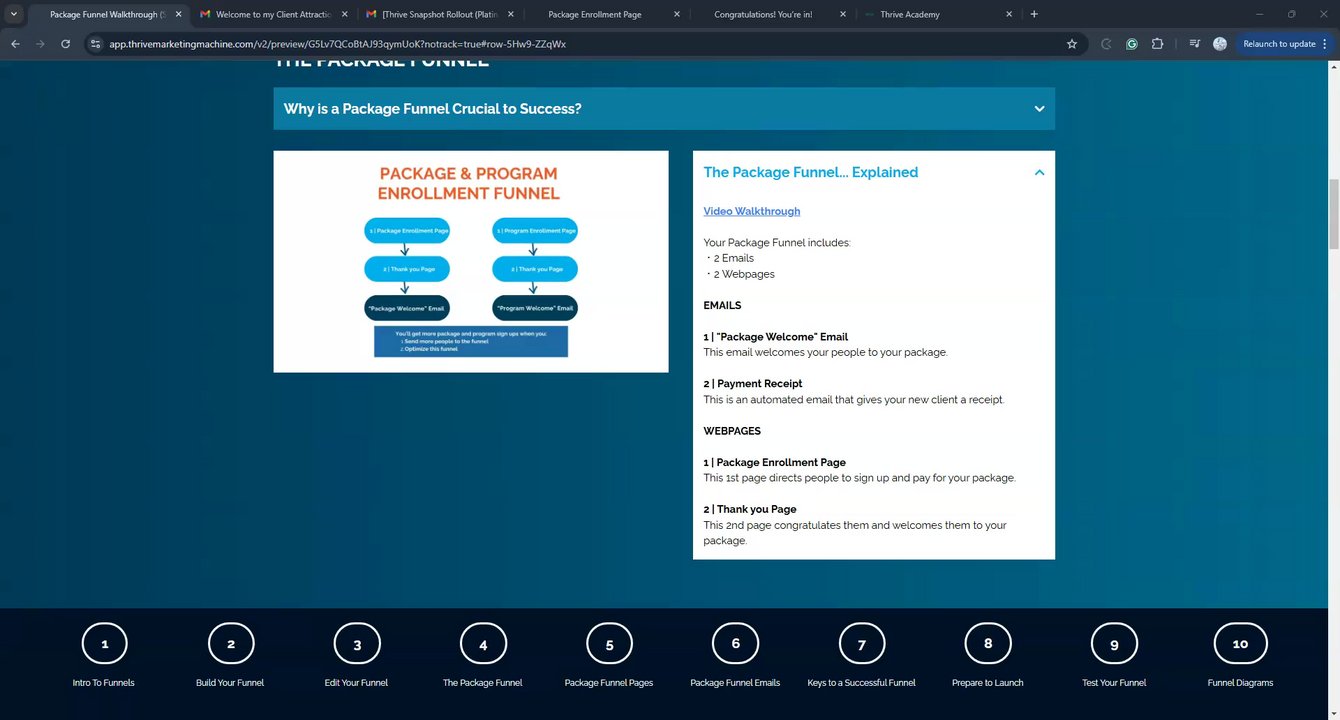Collapse 'The Package Funnel... Explained' chevron

[1039, 172]
